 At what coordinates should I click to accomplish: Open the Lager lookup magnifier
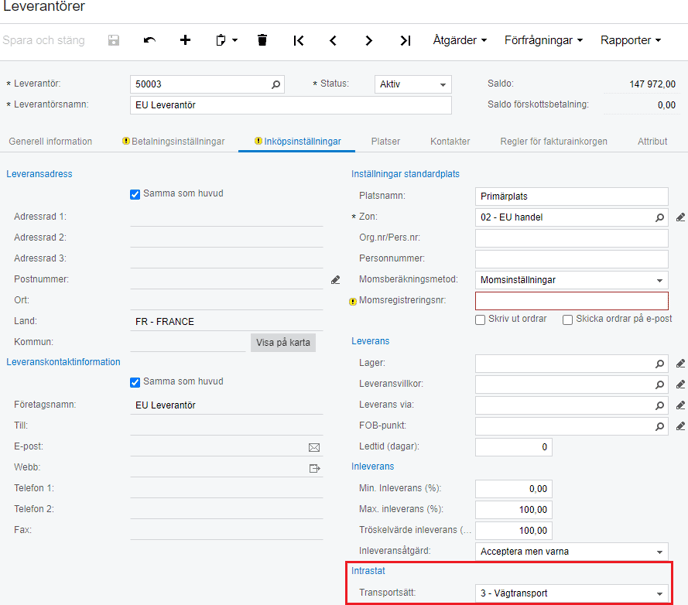(659, 364)
